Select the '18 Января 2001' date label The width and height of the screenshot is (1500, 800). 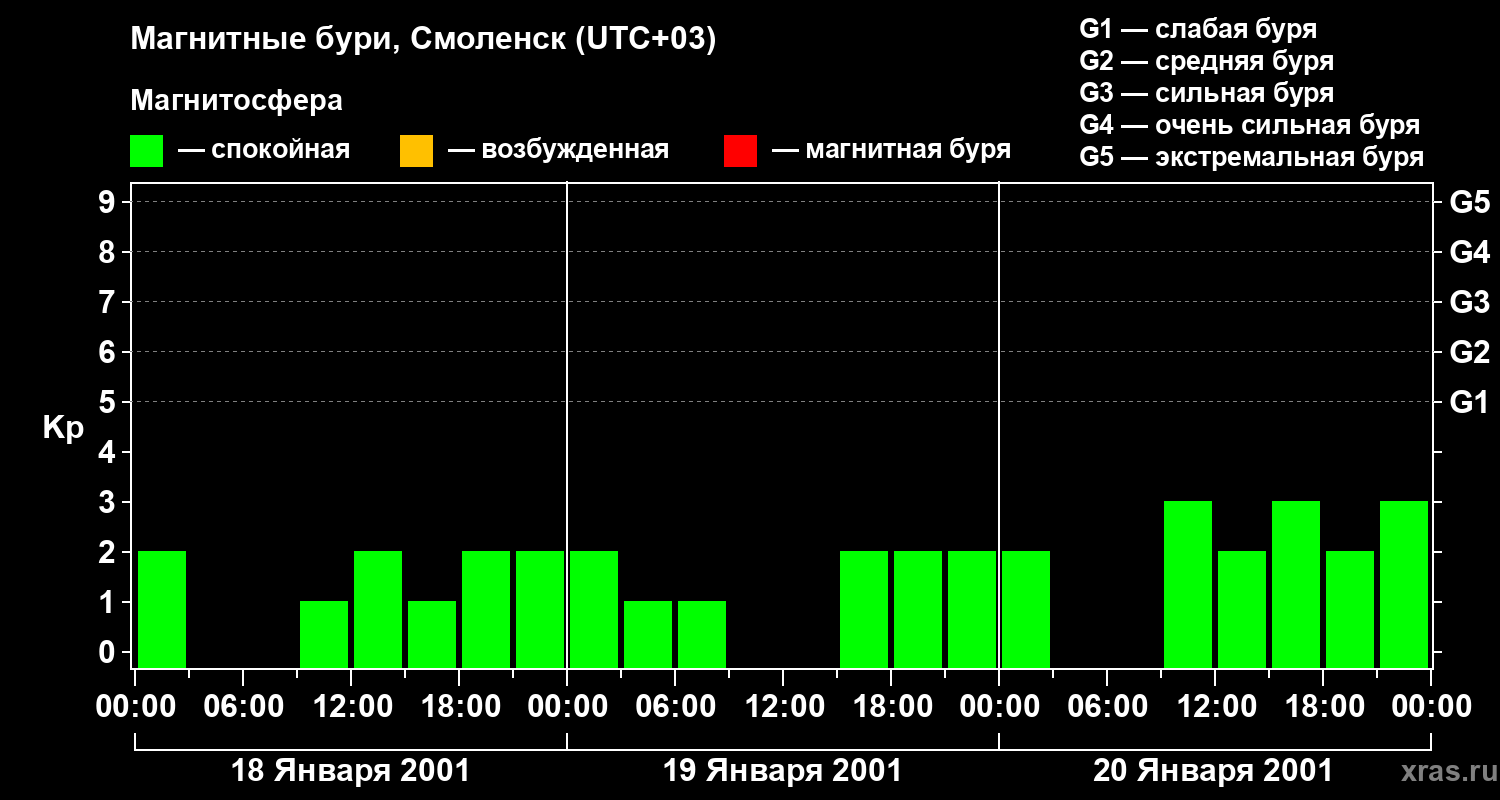[x=351, y=771]
